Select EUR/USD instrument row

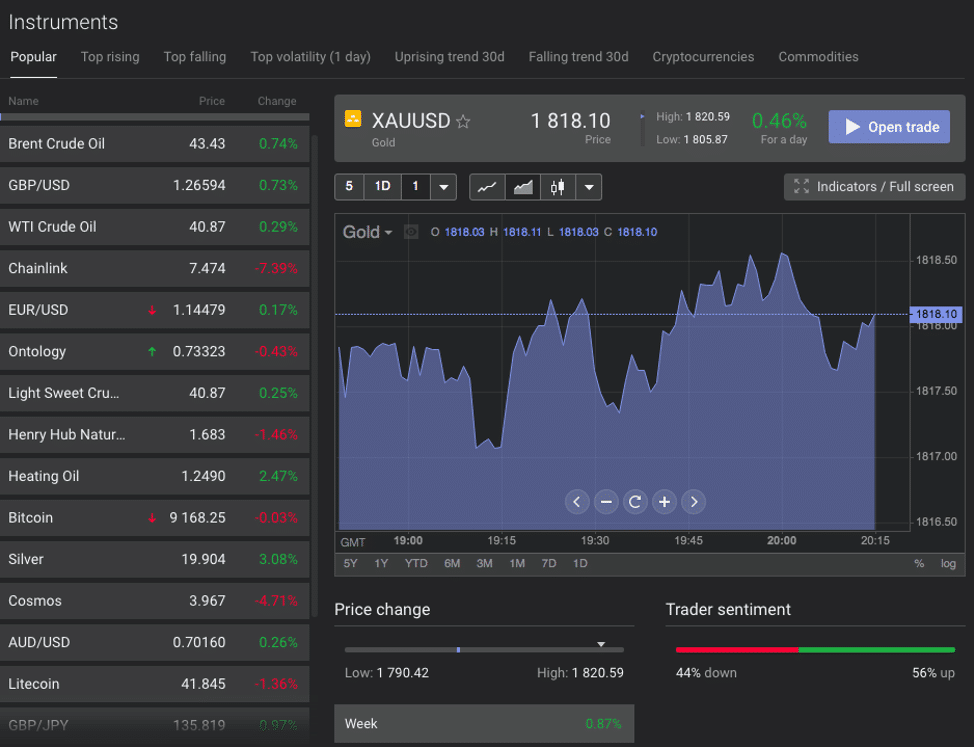pos(155,310)
